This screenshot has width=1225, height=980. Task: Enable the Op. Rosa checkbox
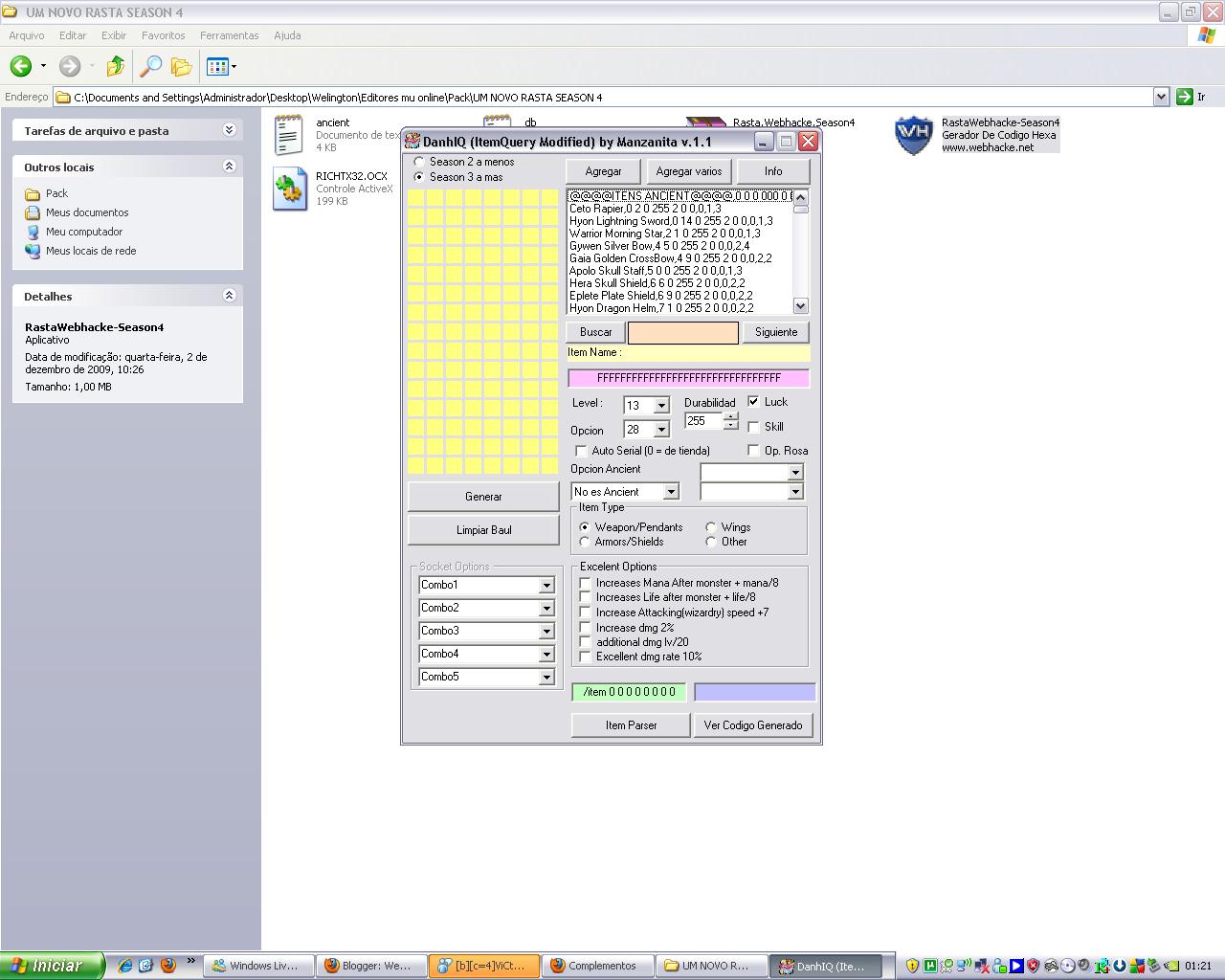[x=754, y=451]
